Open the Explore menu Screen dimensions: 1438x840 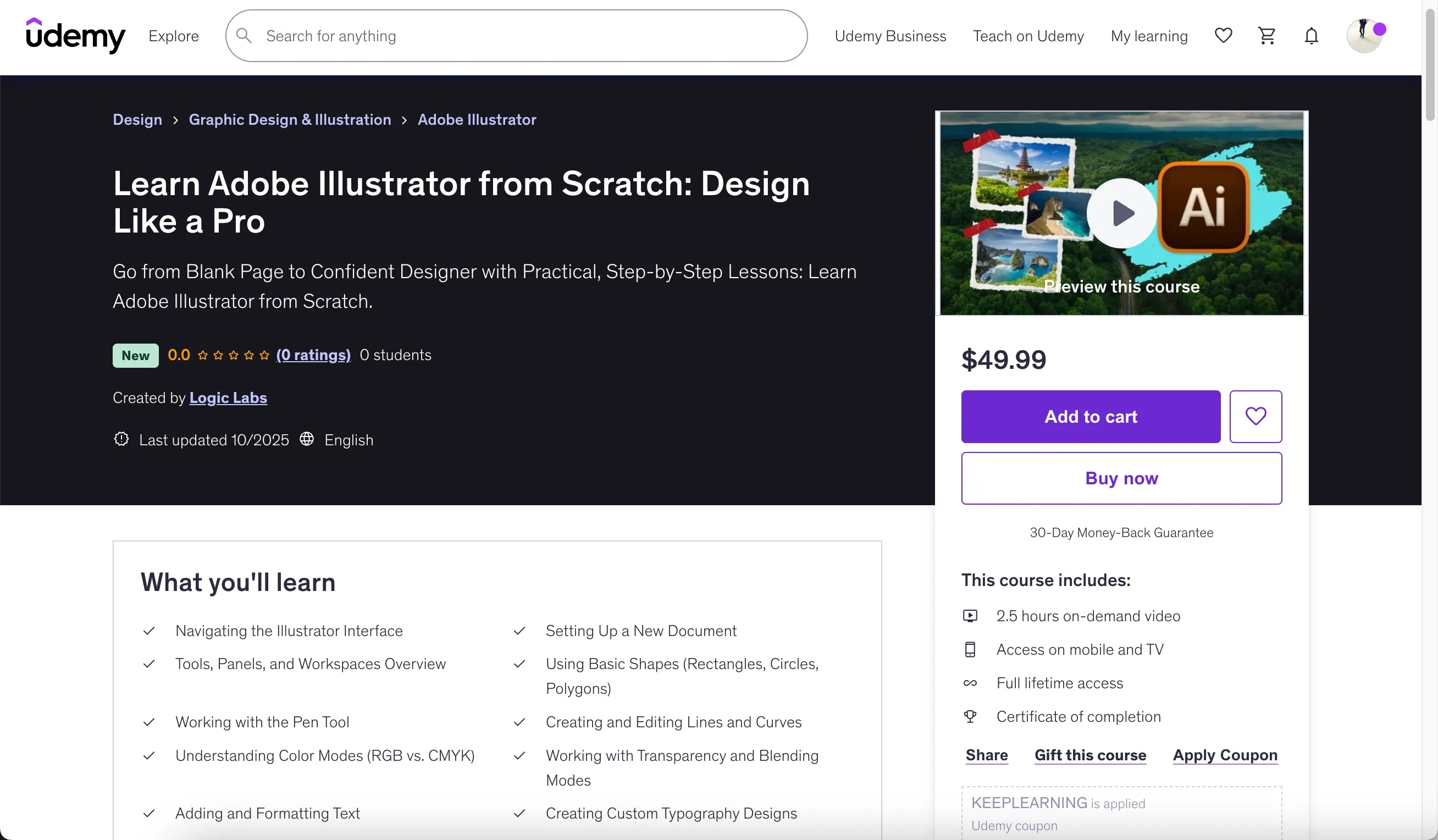174,36
